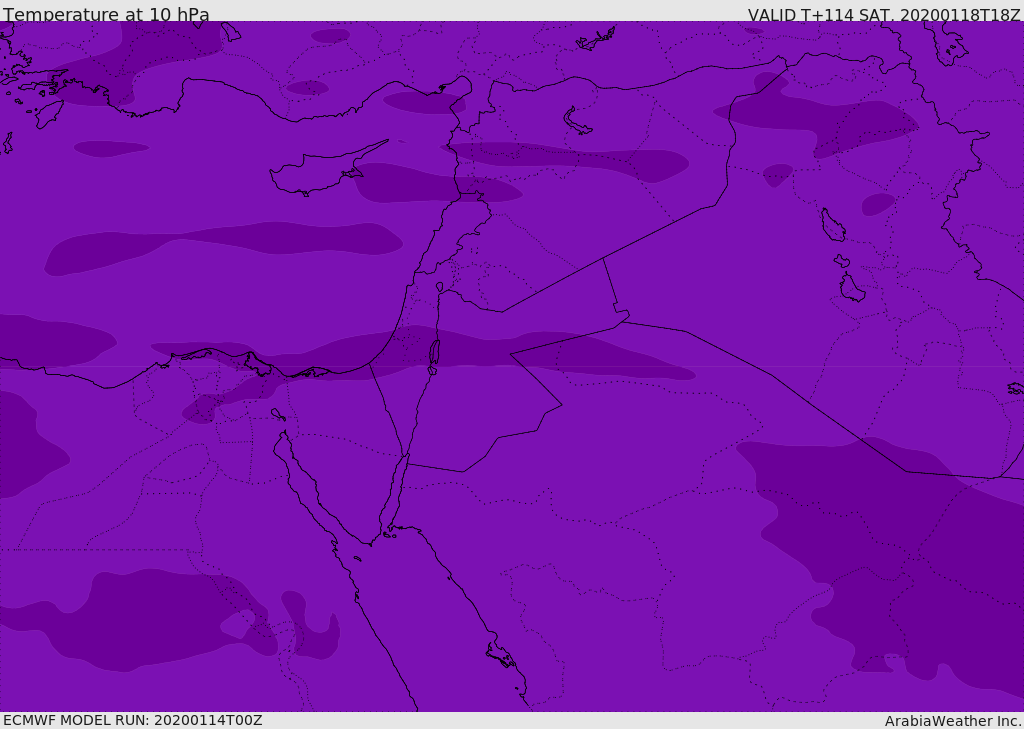The height and width of the screenshot is (729, 1024).
Task: Click Rhodes island near the top-left
Action: tap(46, 115)
